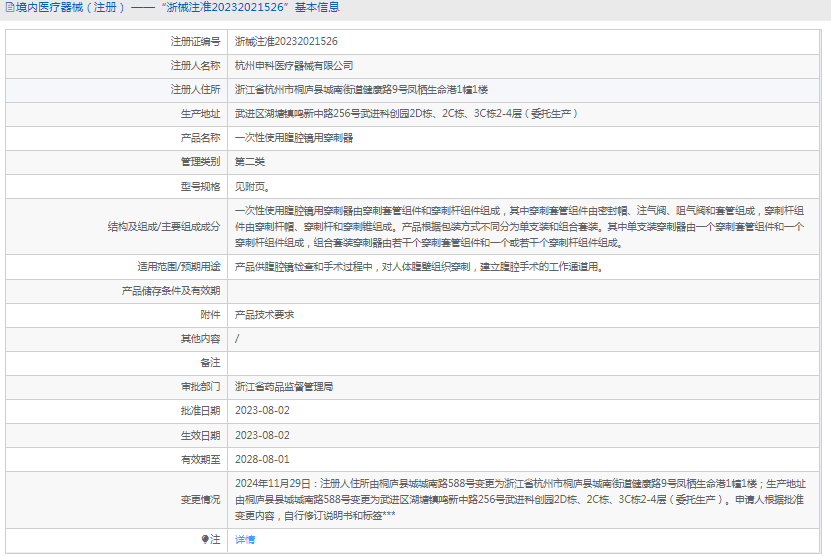831x556 pixels.
Task: Click the 注册人住所 address value
Action: pyautogui.click(x=361, y=90)
